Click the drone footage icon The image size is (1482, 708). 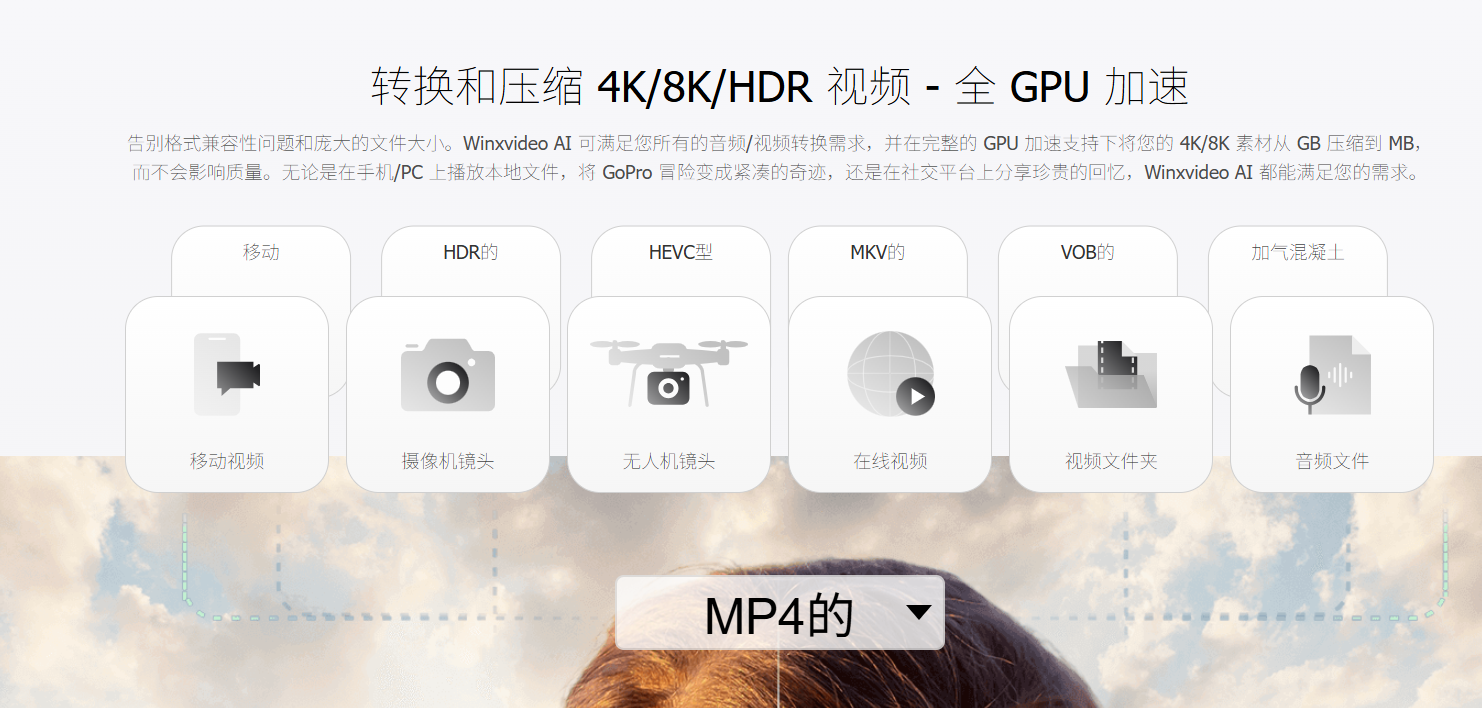pos(669,372)
